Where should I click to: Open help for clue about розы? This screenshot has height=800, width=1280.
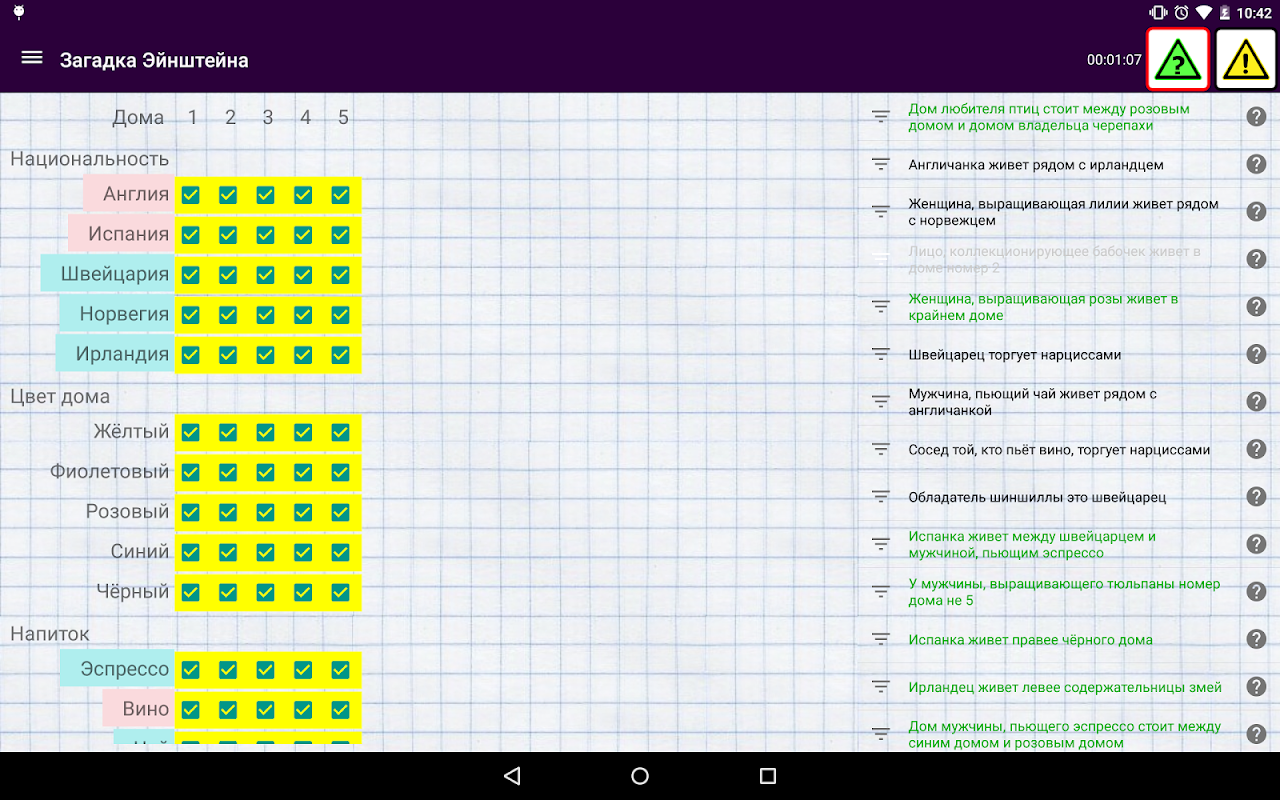coord(1256,307)
